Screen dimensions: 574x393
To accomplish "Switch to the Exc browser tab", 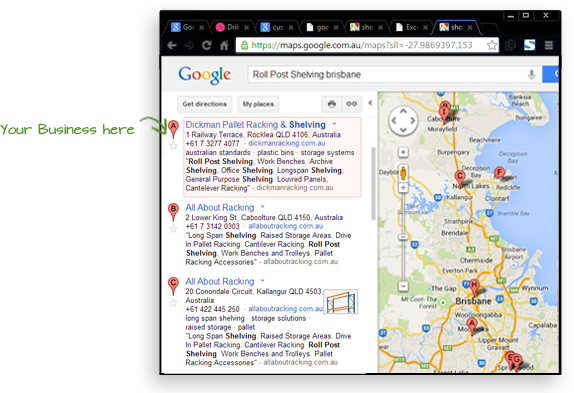I will [411, 27].
